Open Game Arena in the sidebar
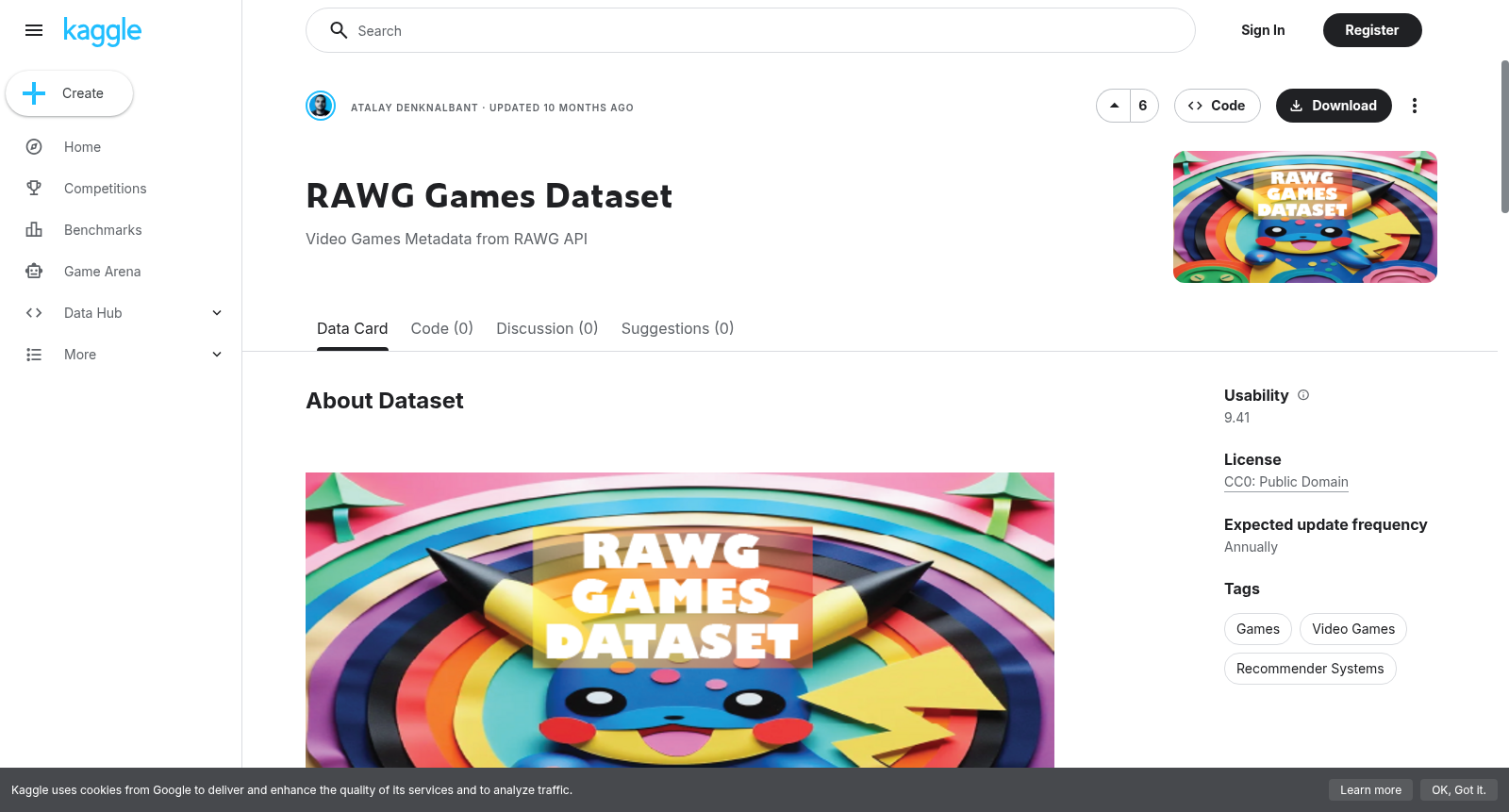This screenshot has width=1509, height=812. click(102, 272)
